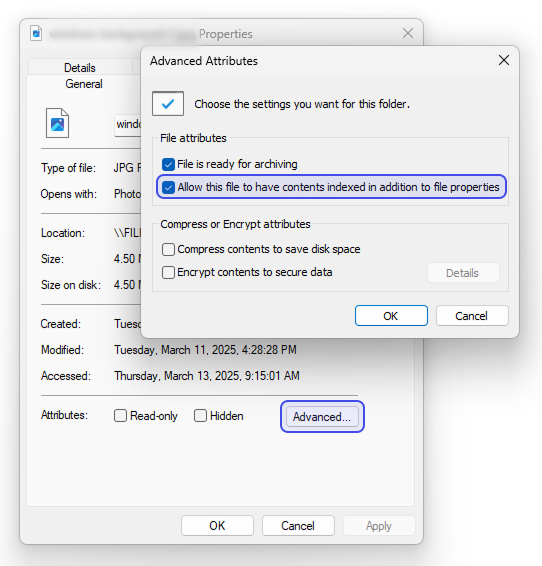Select the General tab
The height and width of the screenshot is (566, 542).
point(84,84)
